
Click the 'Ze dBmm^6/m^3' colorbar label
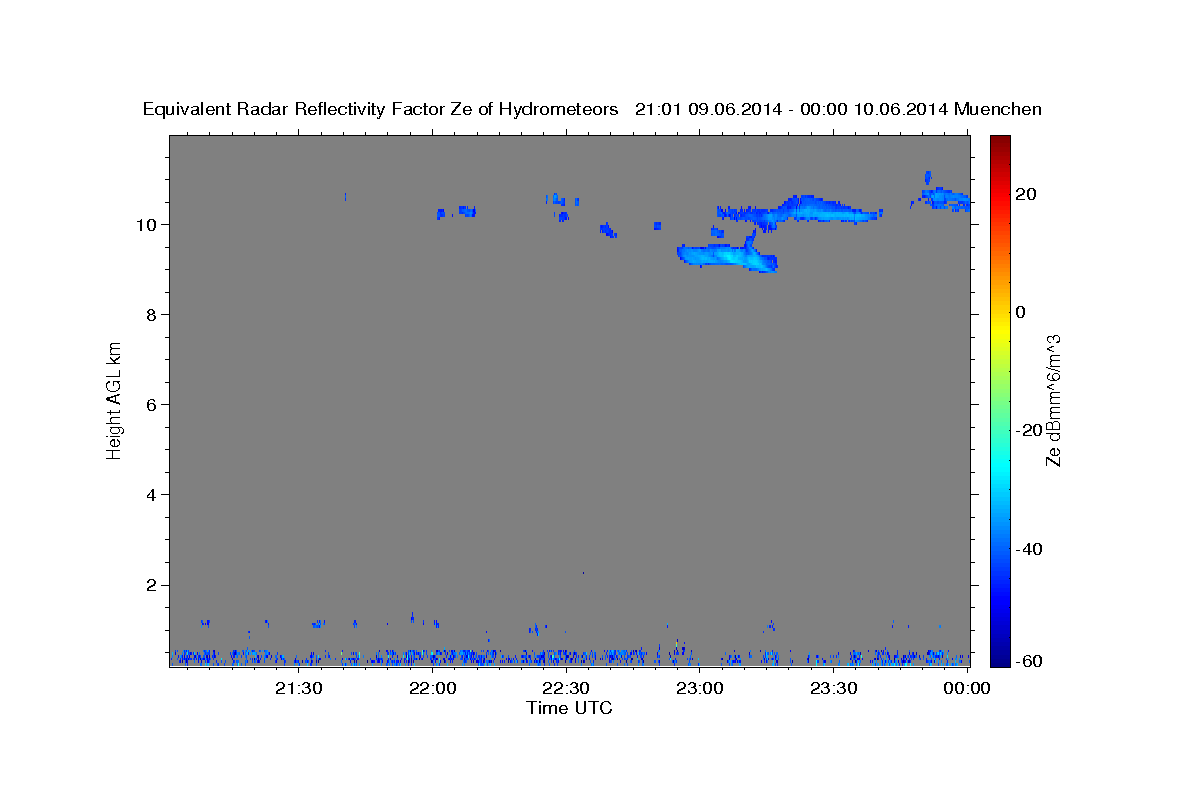[1053, 400]
